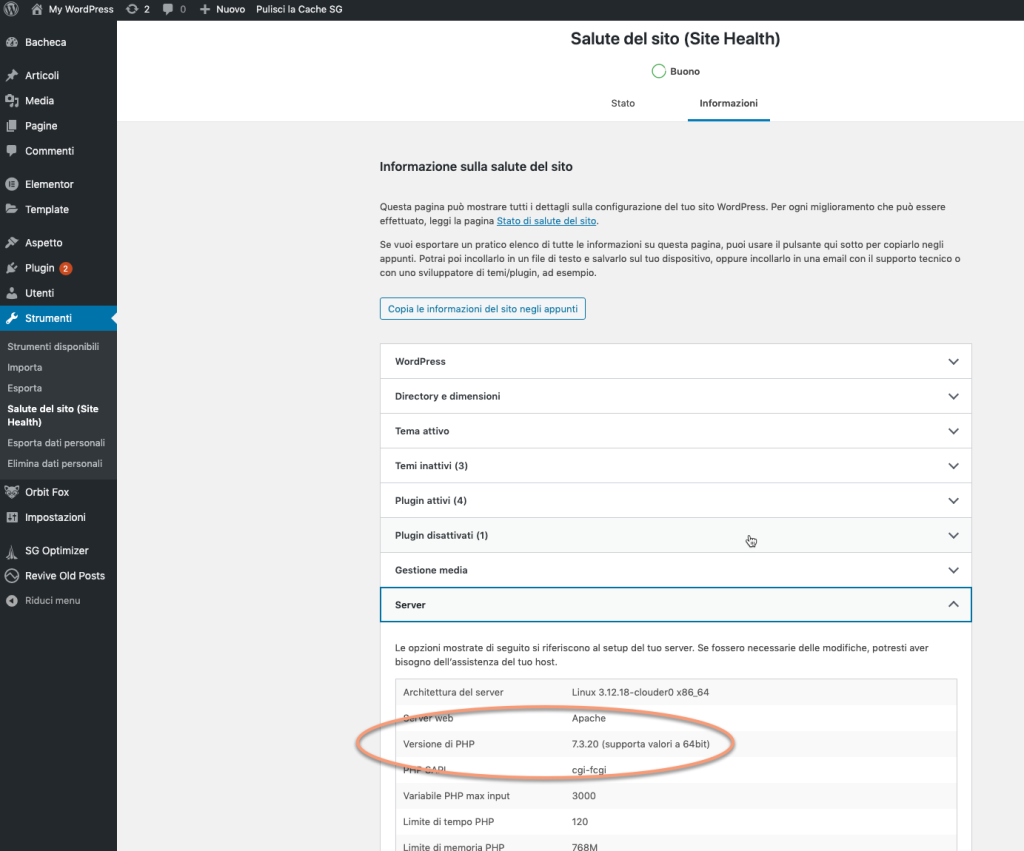Click the Pagine icon in sidebar
This screenshot has height=851, width=1024.
(x=12, y=125)
